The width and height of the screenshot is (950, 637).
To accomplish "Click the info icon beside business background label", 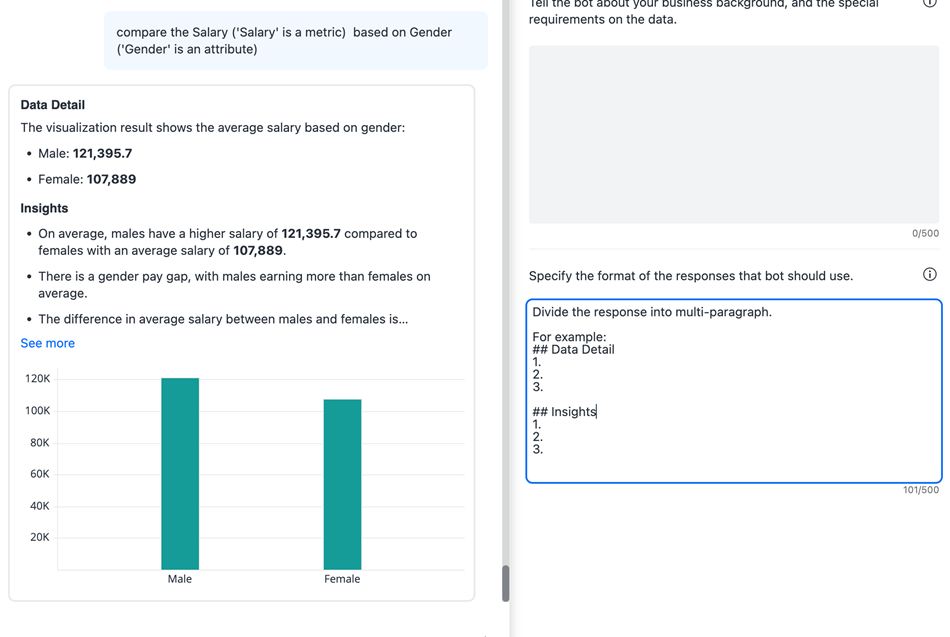I will pyautogui.click(x=929, y=3).
